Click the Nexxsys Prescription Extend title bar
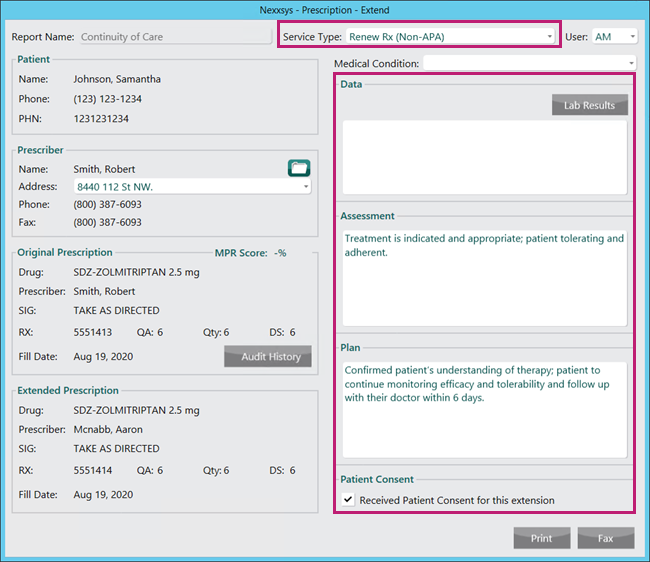 pyautogui.click(x=325, y=9)
